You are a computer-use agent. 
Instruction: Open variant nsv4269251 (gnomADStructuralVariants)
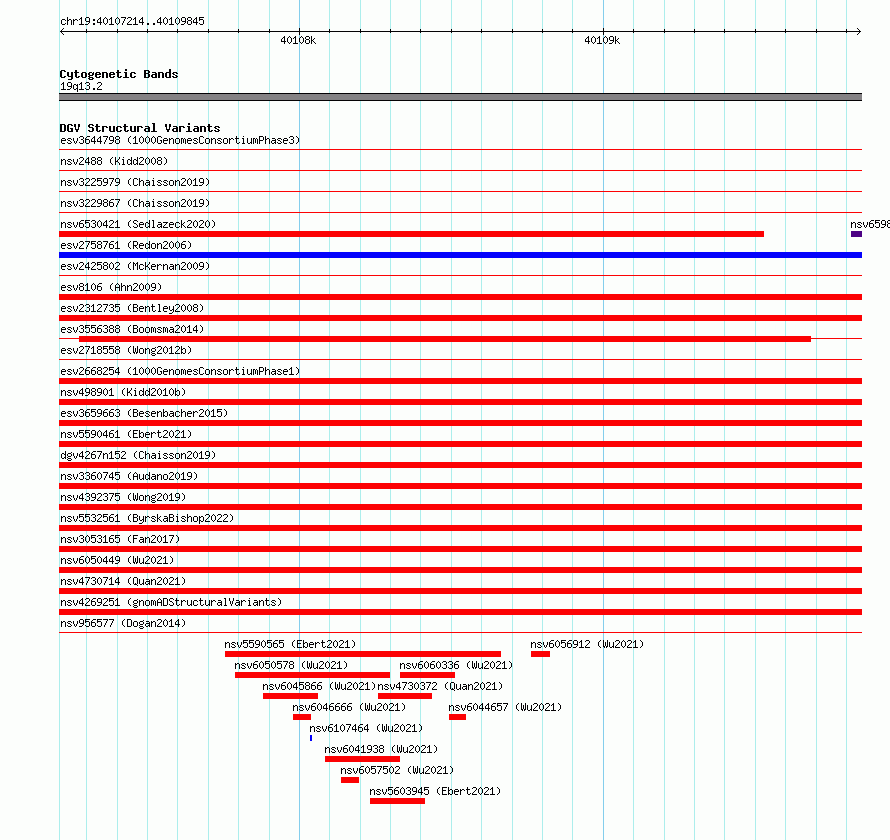tap(171, 602)
